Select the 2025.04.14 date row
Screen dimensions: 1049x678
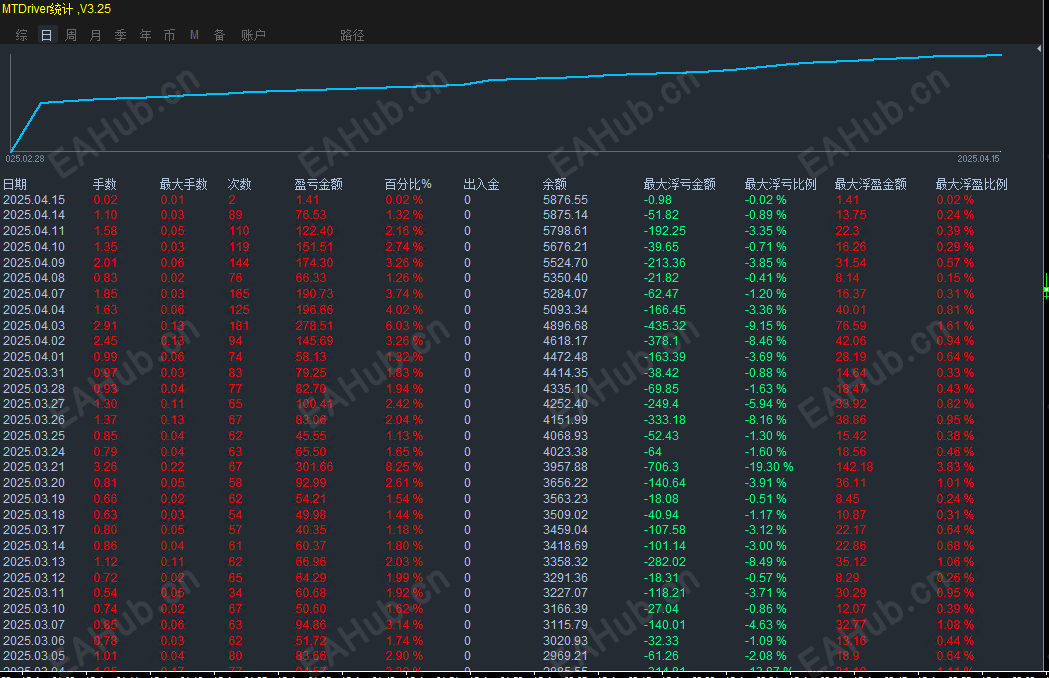(34, 216)
